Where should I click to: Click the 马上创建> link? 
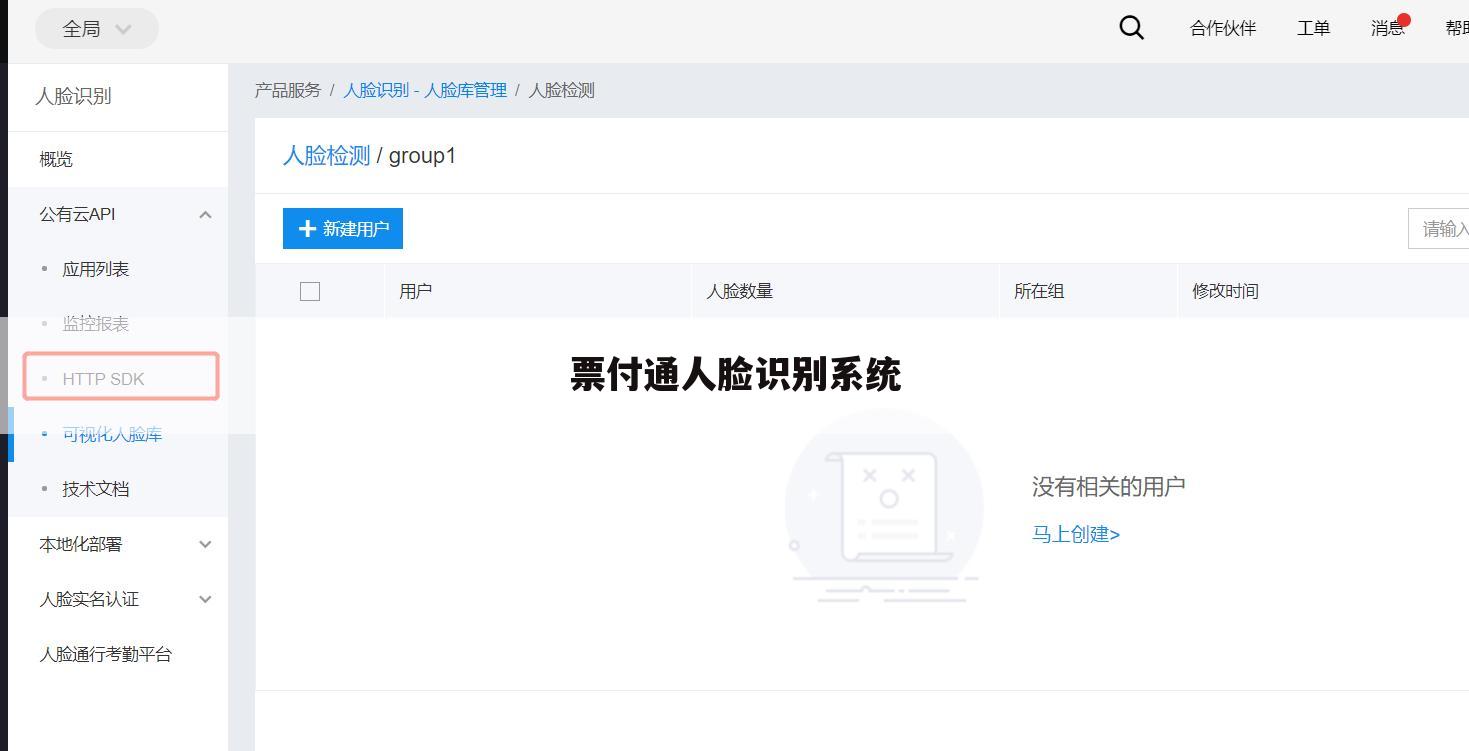(1076, 534)
